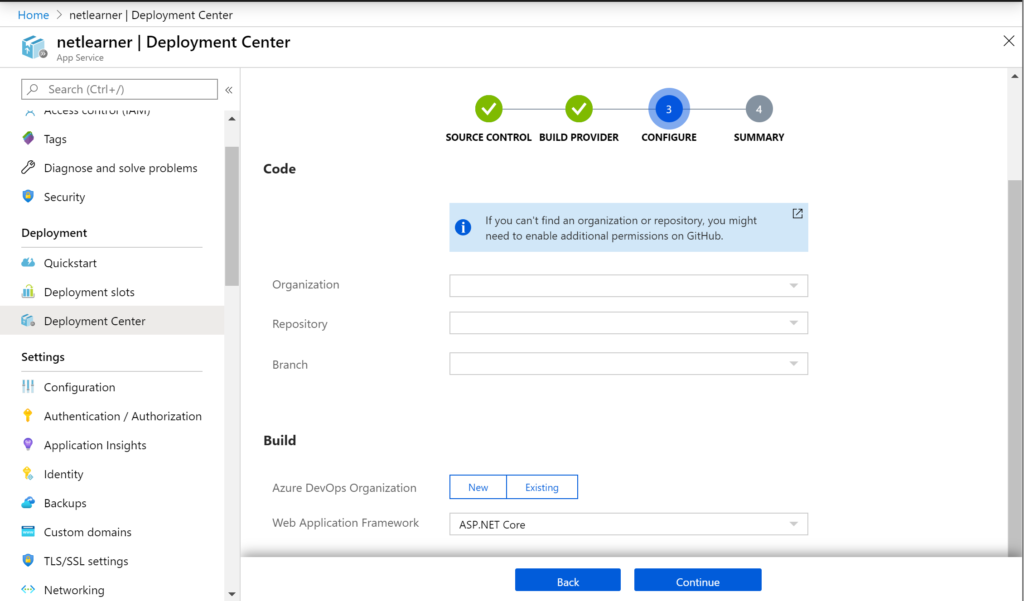Click the Deployment slots icon
1024x601 pixels.
(28, 292)
